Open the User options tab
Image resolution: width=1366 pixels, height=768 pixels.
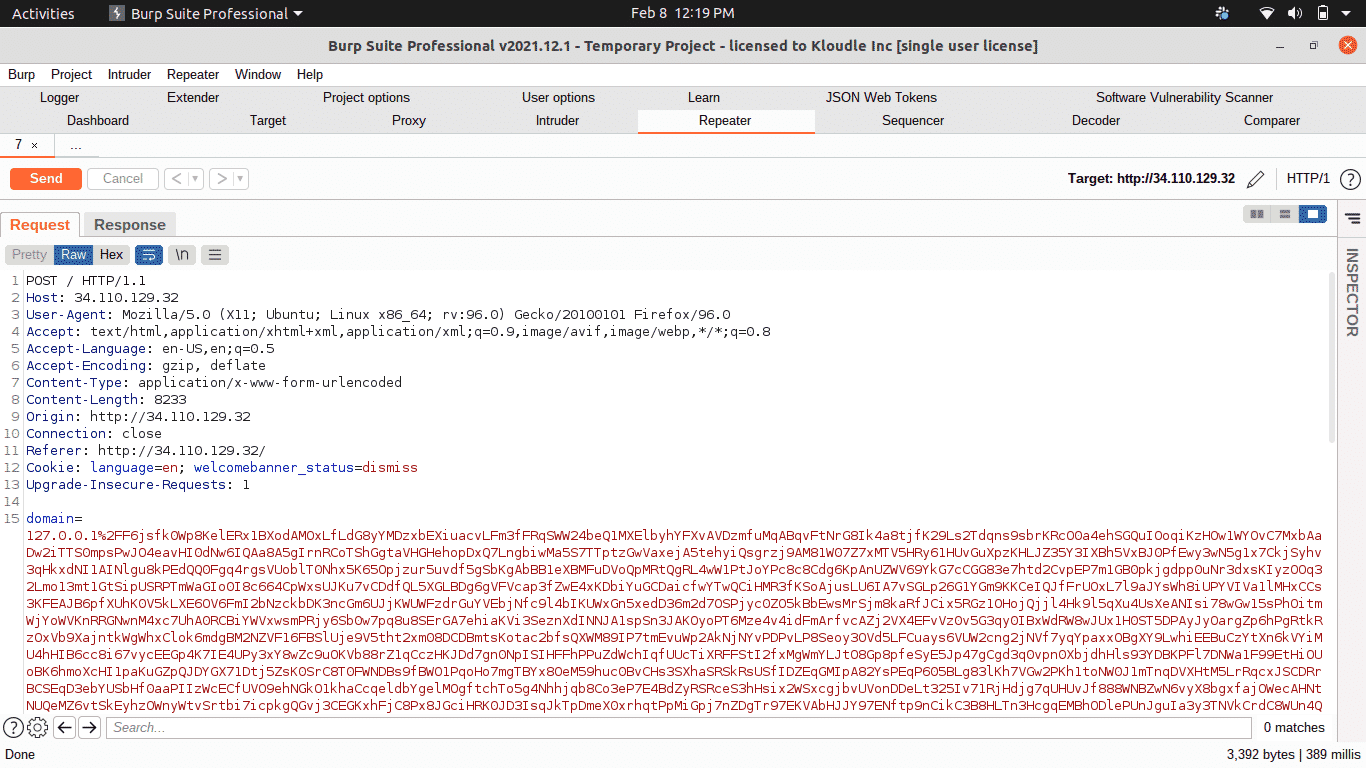point(558,98)
